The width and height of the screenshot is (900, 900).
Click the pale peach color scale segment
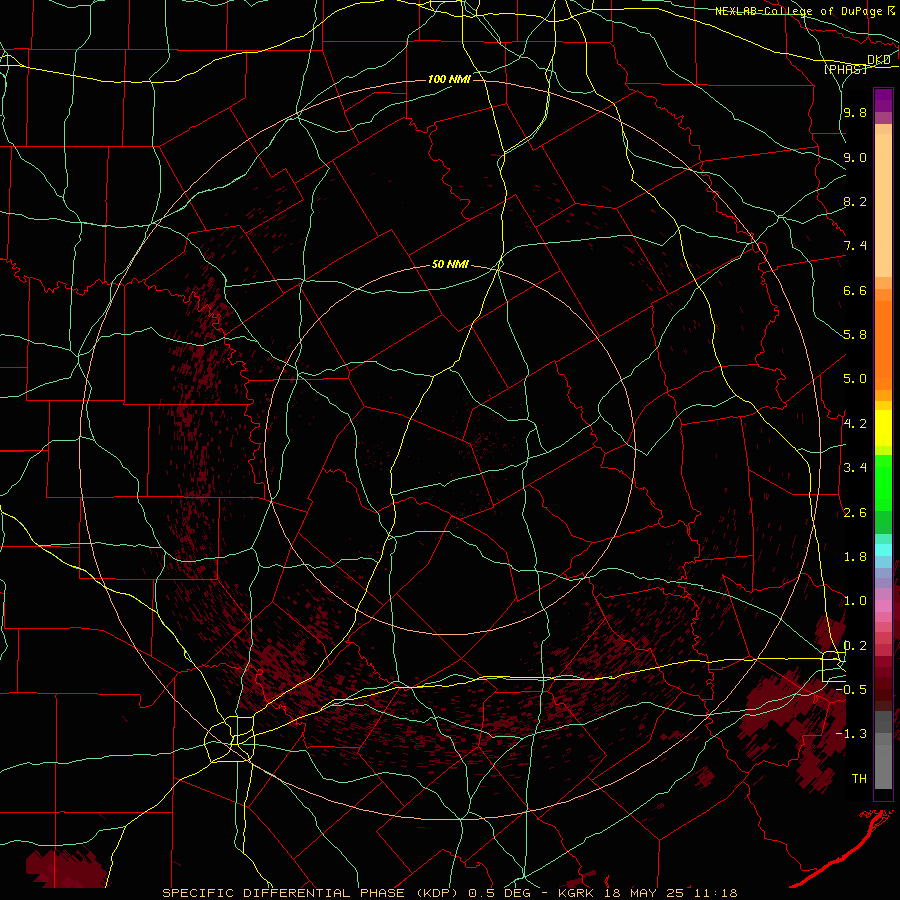[x=883, y=207]
